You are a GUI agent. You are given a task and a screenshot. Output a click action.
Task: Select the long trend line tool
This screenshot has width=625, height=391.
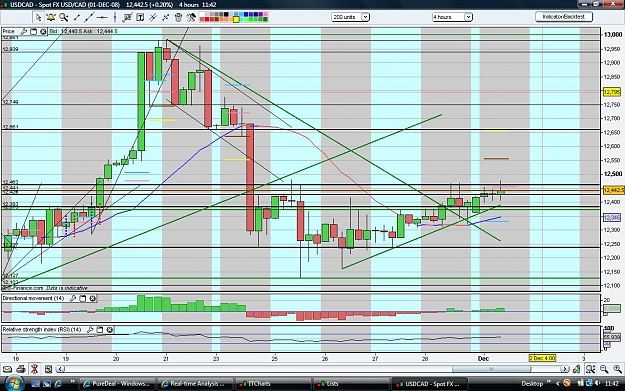(x=89, y=17)
